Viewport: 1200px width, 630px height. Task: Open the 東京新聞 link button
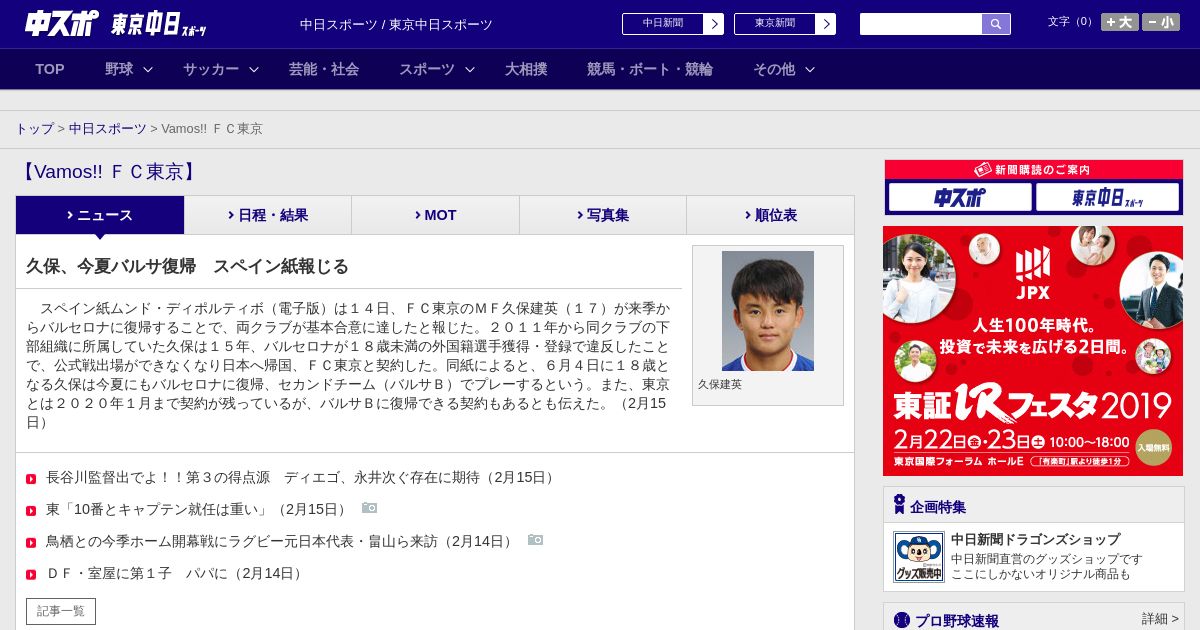point(775,24)
